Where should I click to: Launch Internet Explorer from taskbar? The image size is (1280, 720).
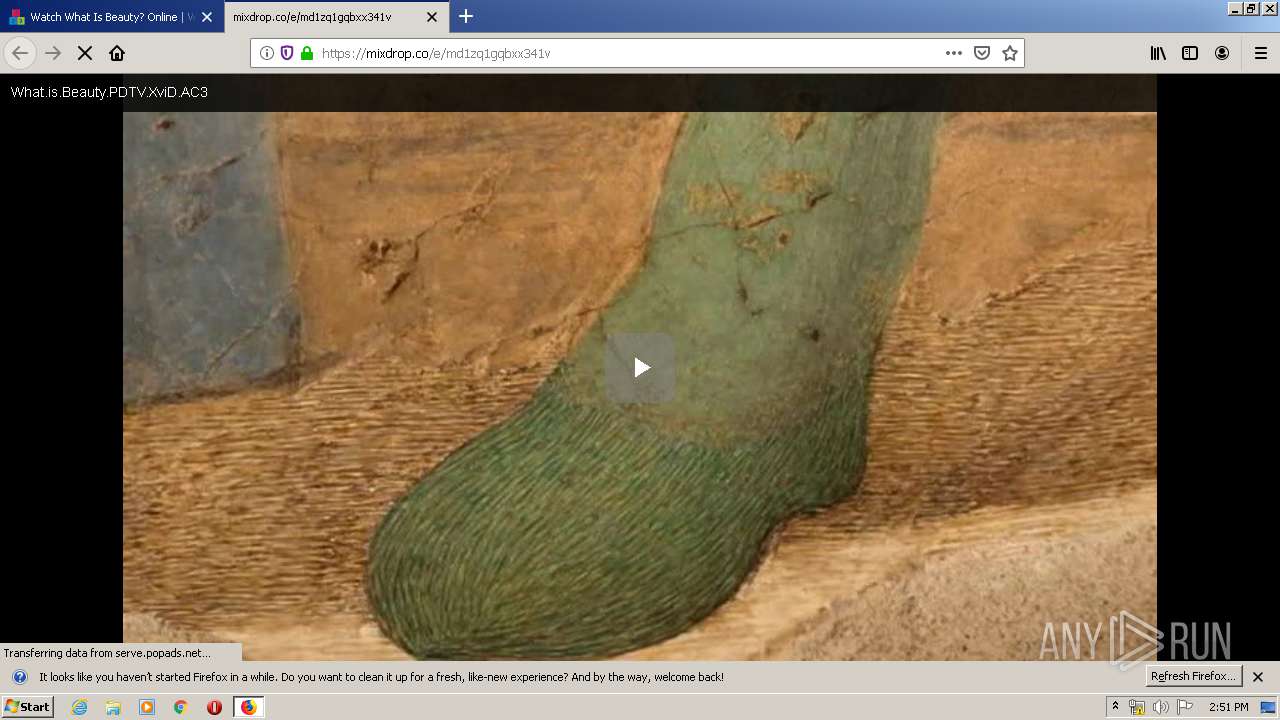point(80,707)
